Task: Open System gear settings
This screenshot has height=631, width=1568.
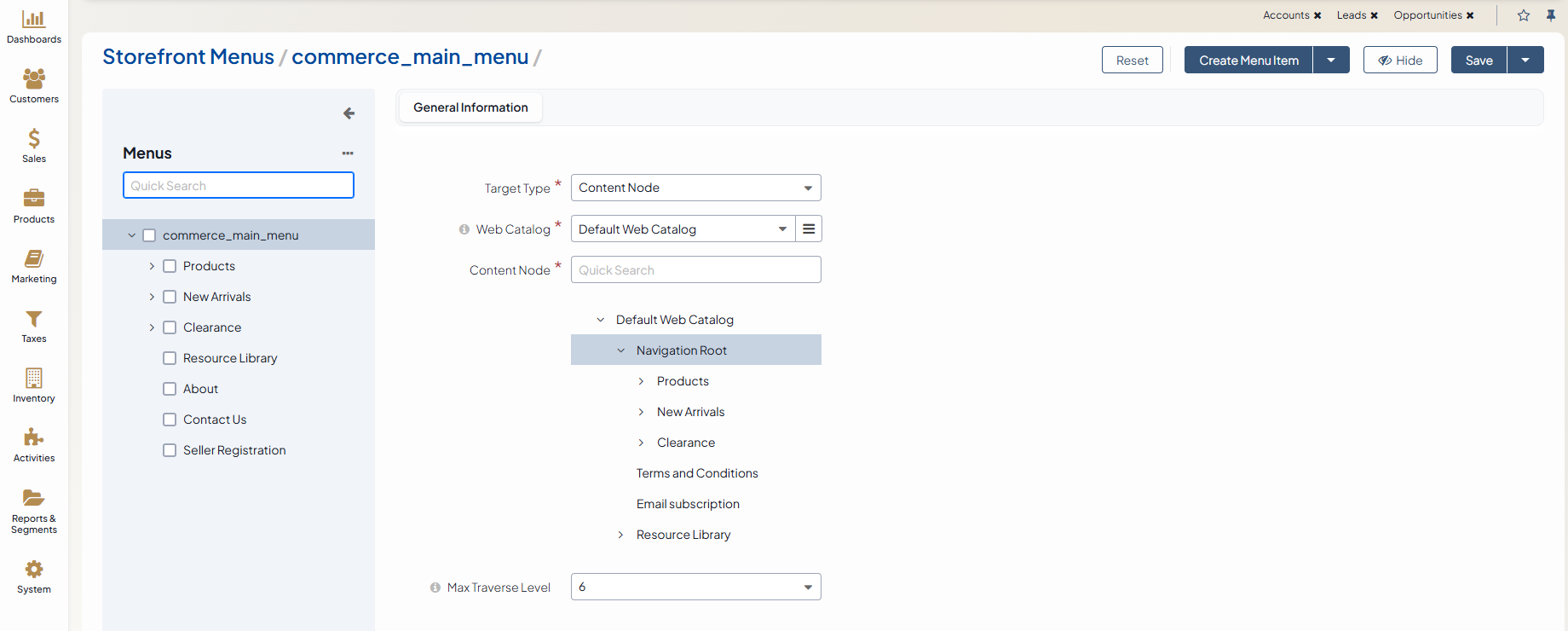Action: [33, 570]
